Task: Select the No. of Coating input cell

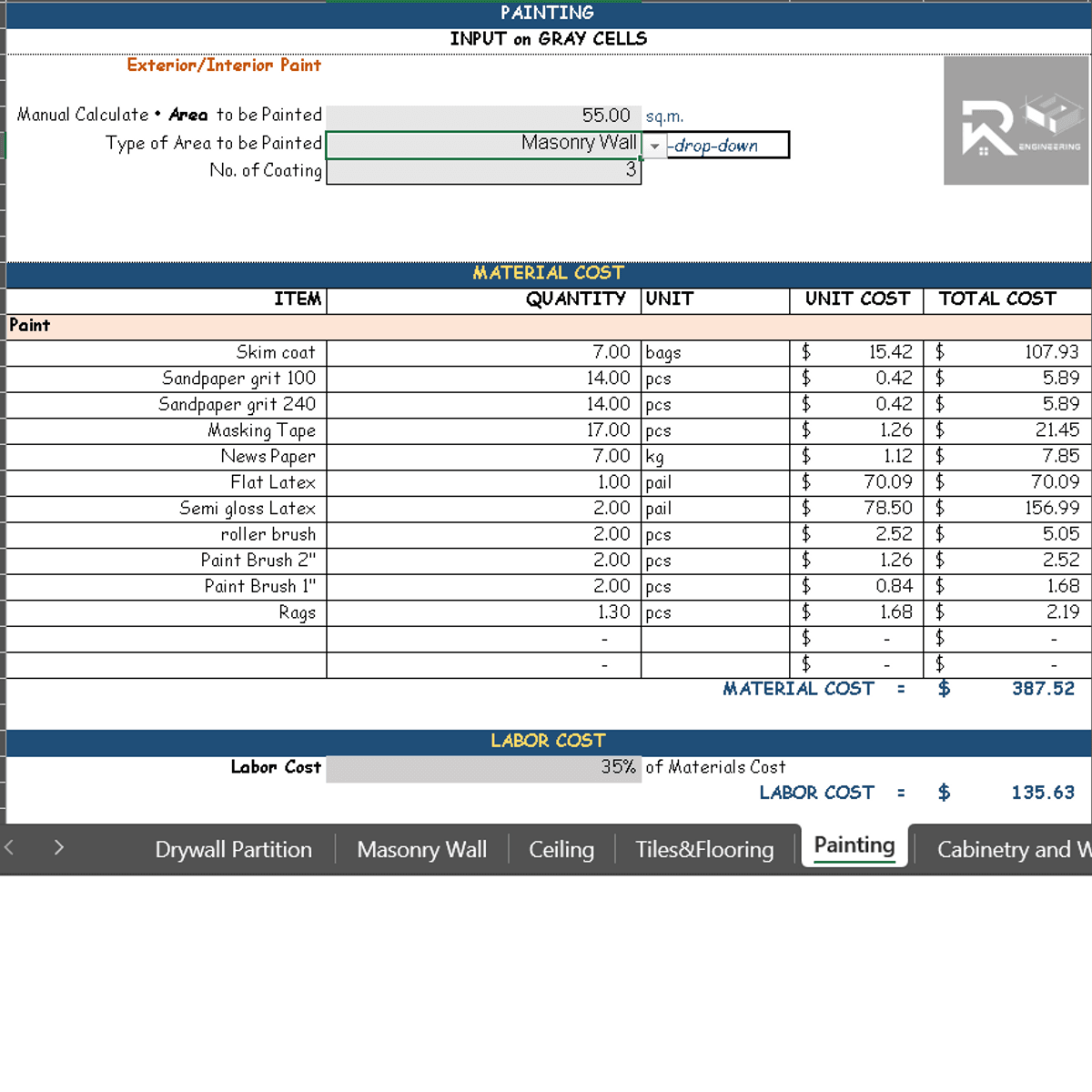Action: coord(483,171)
